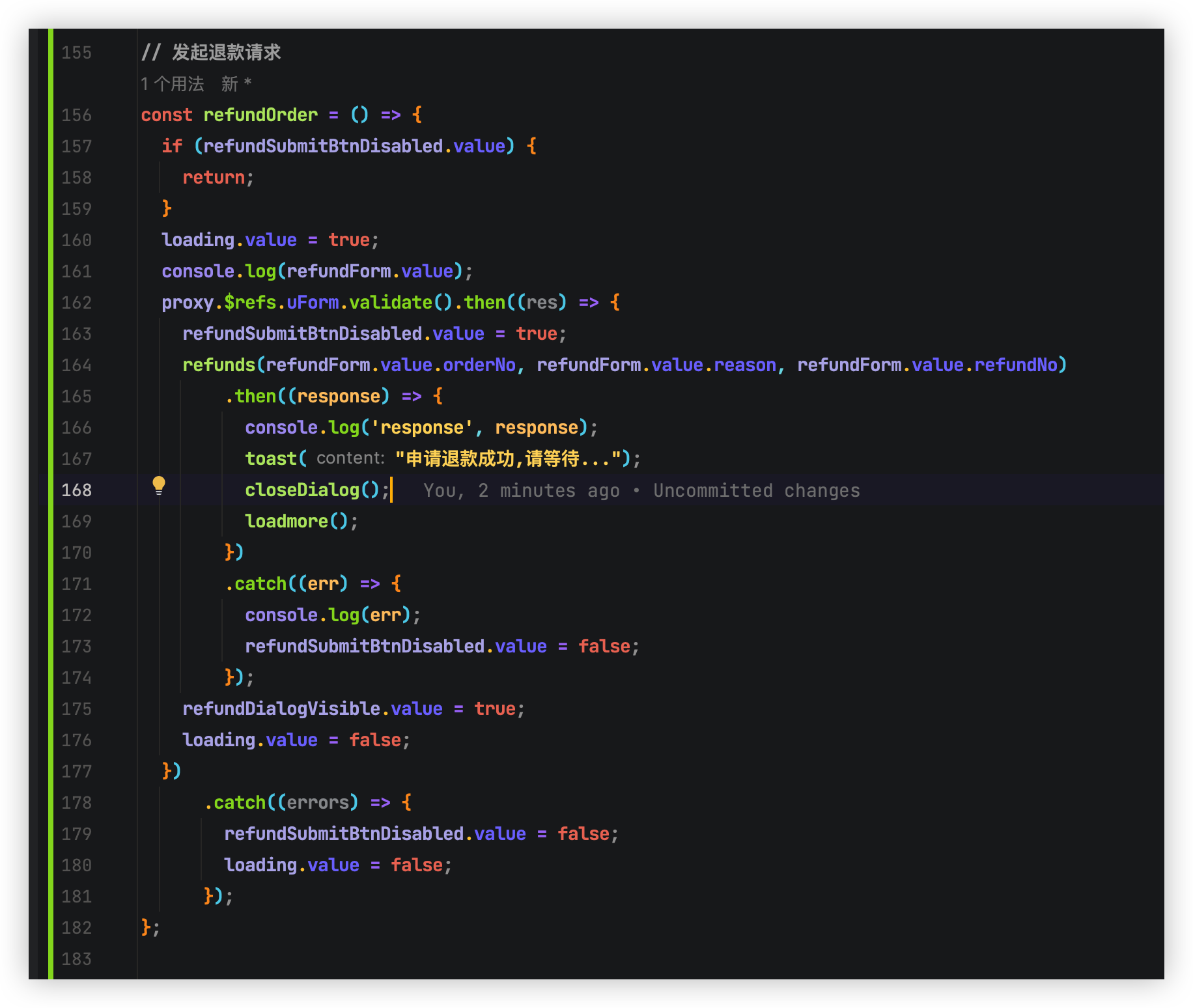
Task: Click the comment "发起退款请求" on line 155
Action: pos(226,53)
